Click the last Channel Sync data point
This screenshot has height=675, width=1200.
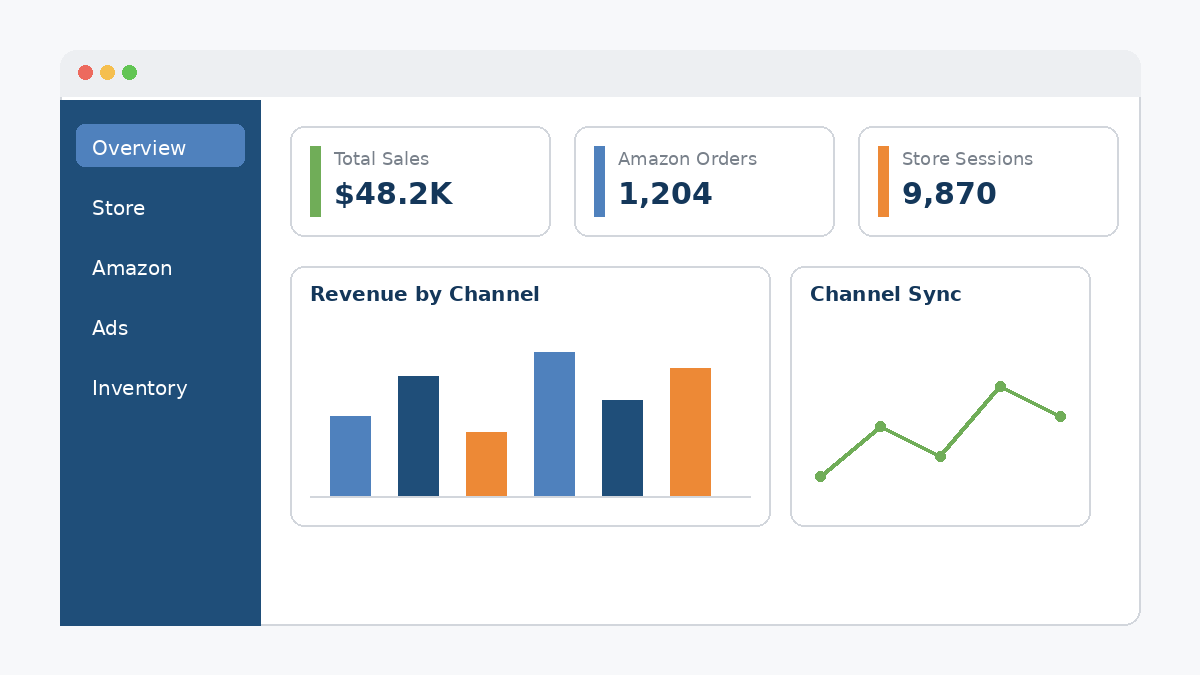click(1060, 416)
